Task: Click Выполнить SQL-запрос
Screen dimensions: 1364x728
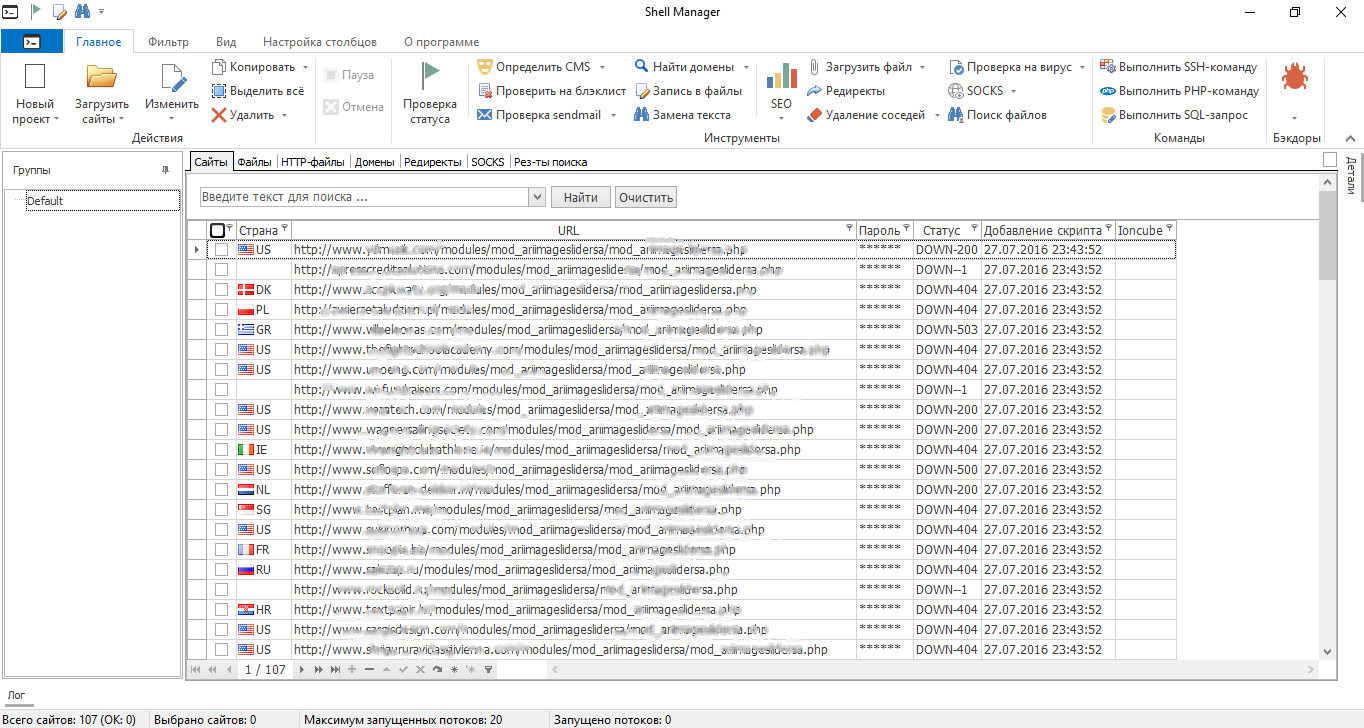Action: 1173,115
